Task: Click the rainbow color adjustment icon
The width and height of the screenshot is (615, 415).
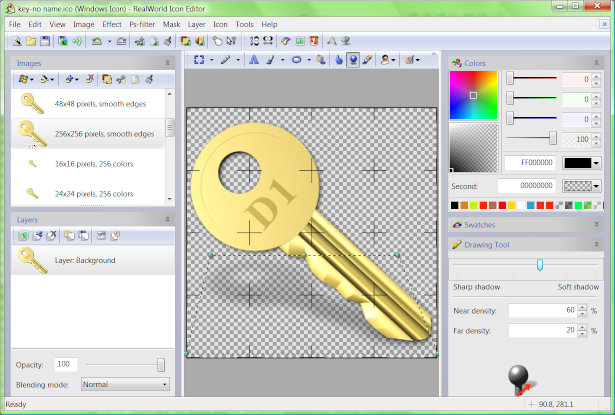Action: click(286, 41)
